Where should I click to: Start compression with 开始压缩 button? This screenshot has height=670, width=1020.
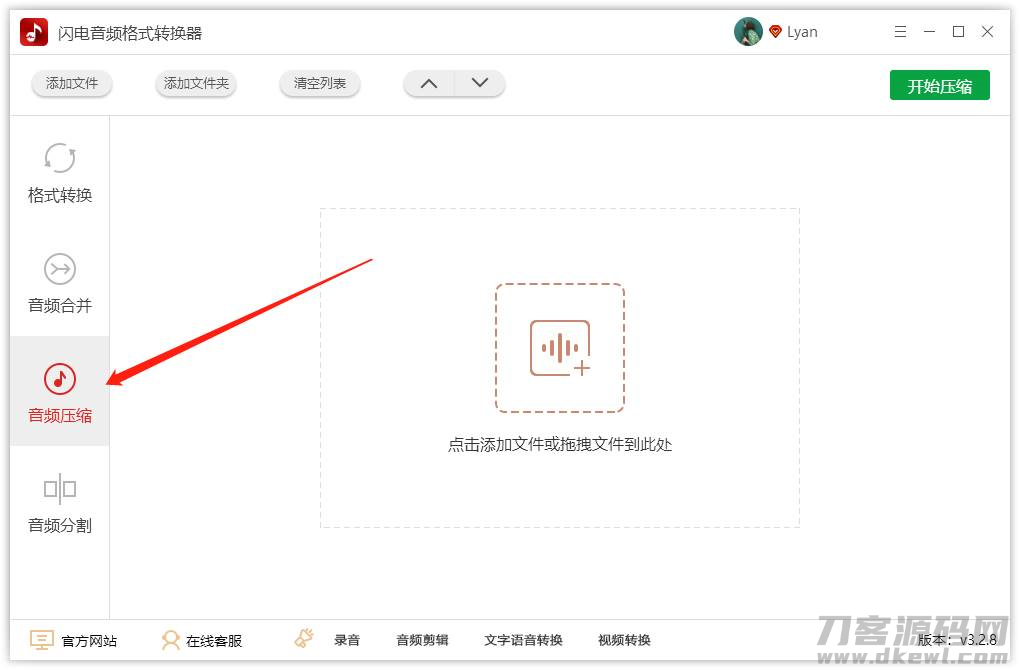coord(939,85)
